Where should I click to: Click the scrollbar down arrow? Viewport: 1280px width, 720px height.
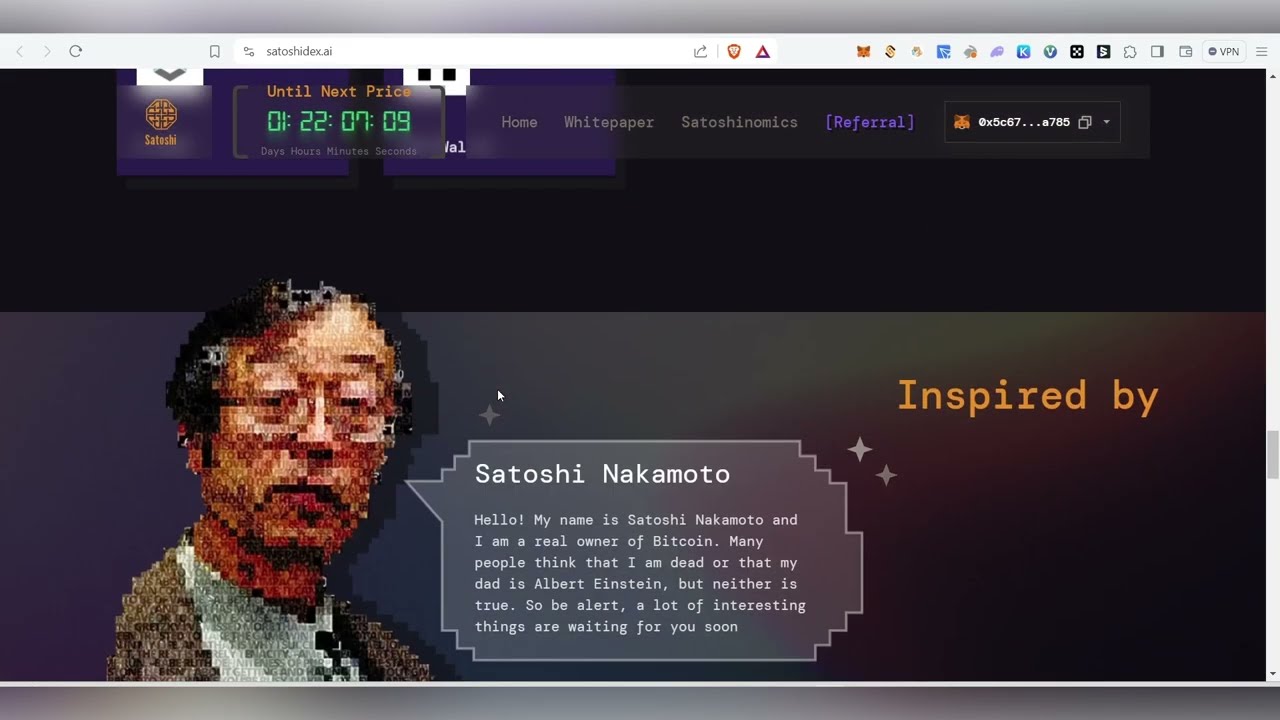point(1272,674)
